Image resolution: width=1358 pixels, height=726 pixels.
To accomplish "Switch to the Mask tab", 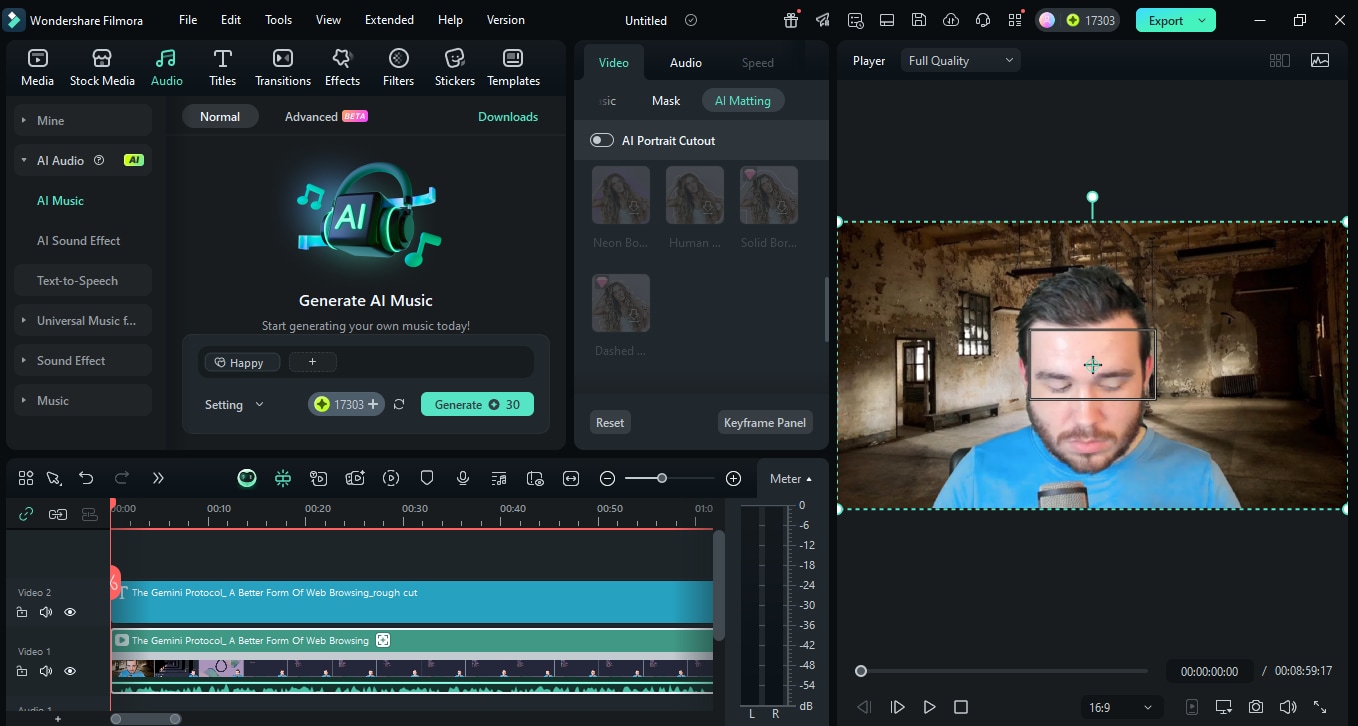I will point(665,100).
